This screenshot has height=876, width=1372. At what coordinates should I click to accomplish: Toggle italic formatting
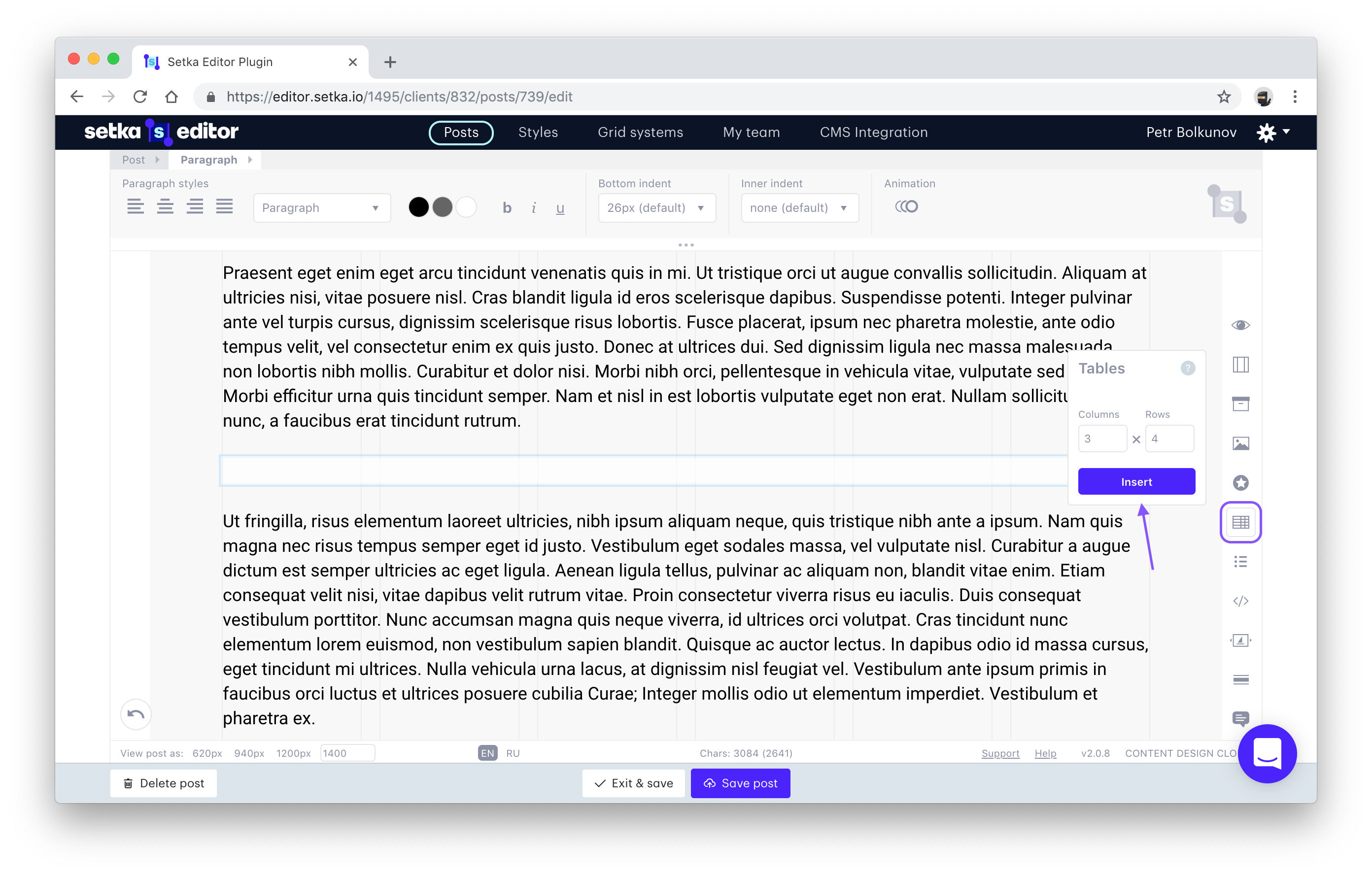point(533,208)
